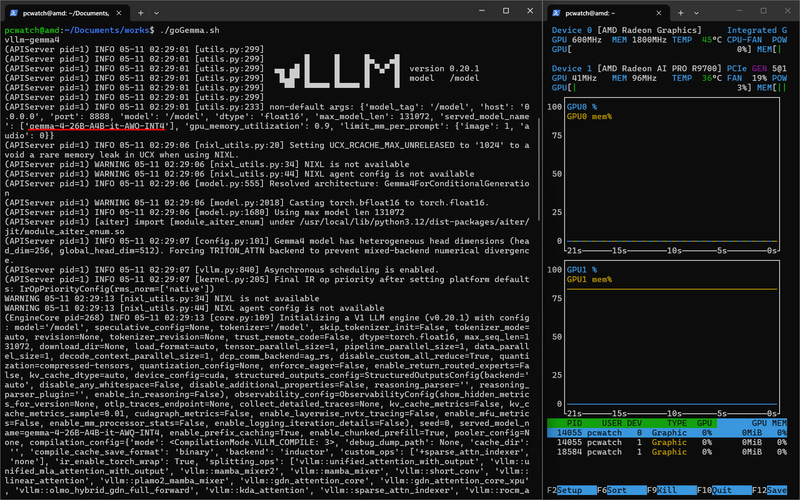Click the GPU0 % graph legend
The height and width of the screenshot is (500, 800).
tap(582, 107)
